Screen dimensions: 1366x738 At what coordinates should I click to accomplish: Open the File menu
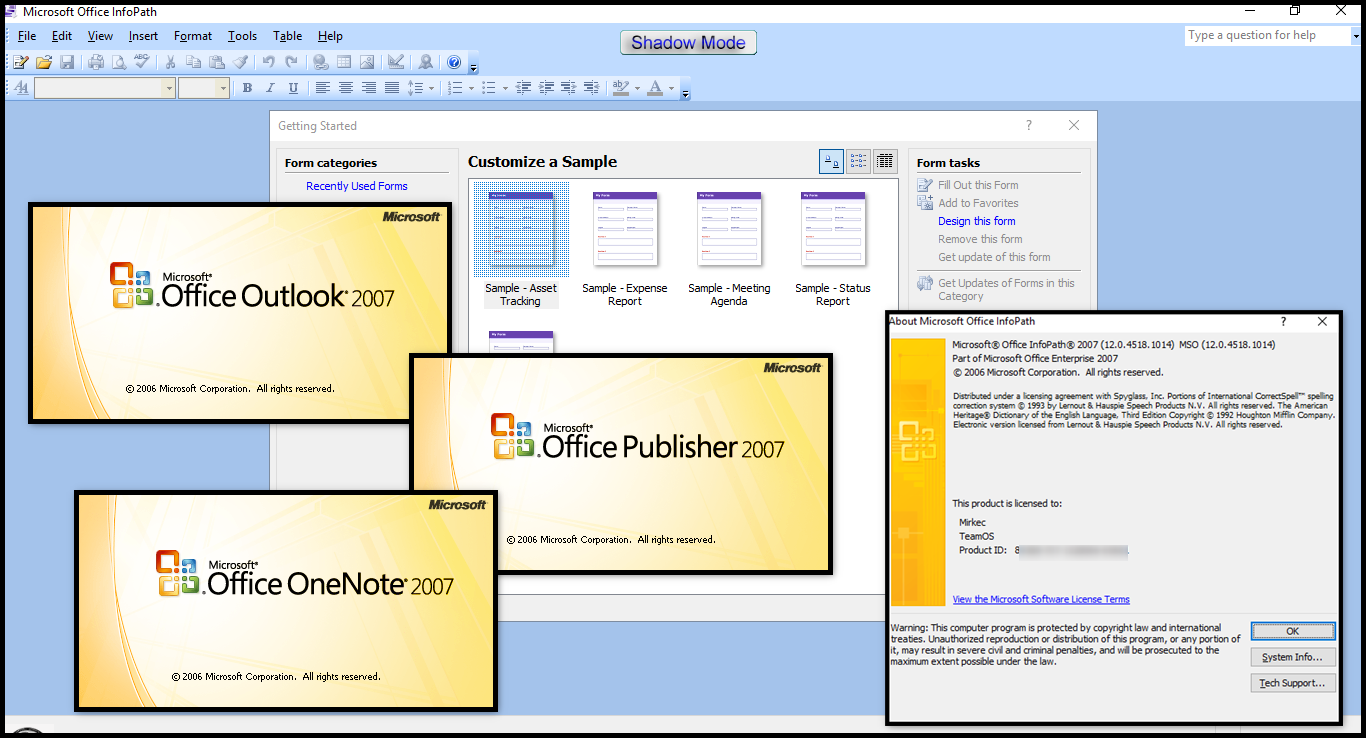(27, 36)
